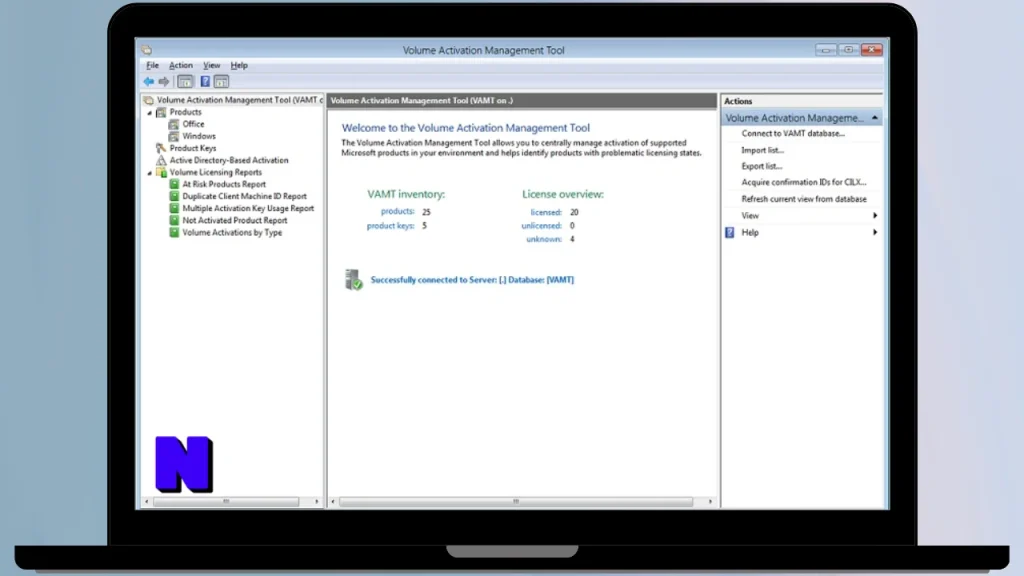Select At Risk Products Report

224,184
